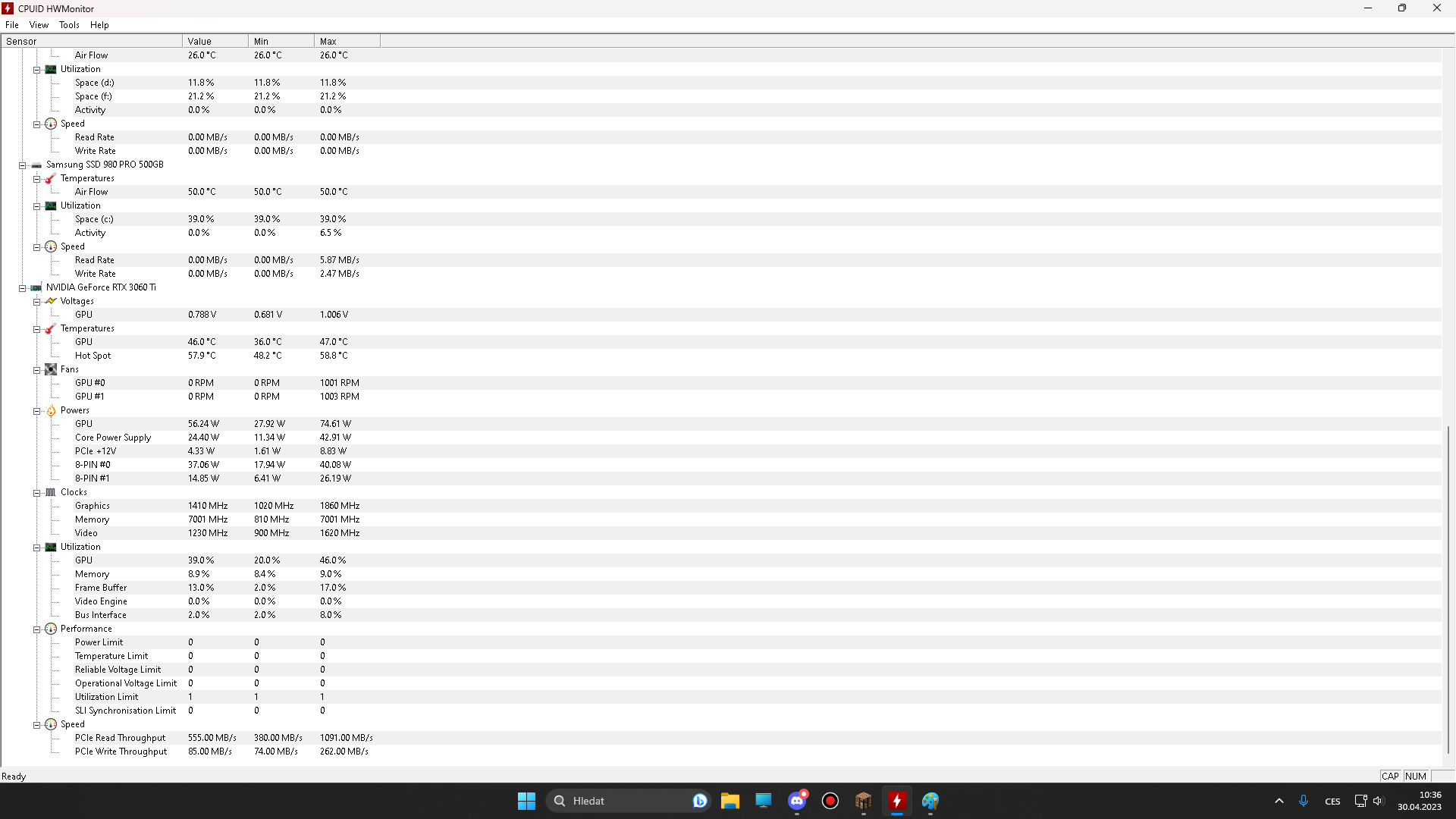This screenshot has height=819, width=1456.
Task: Collapse the GPU Powers section
Action: pos(36,411)
